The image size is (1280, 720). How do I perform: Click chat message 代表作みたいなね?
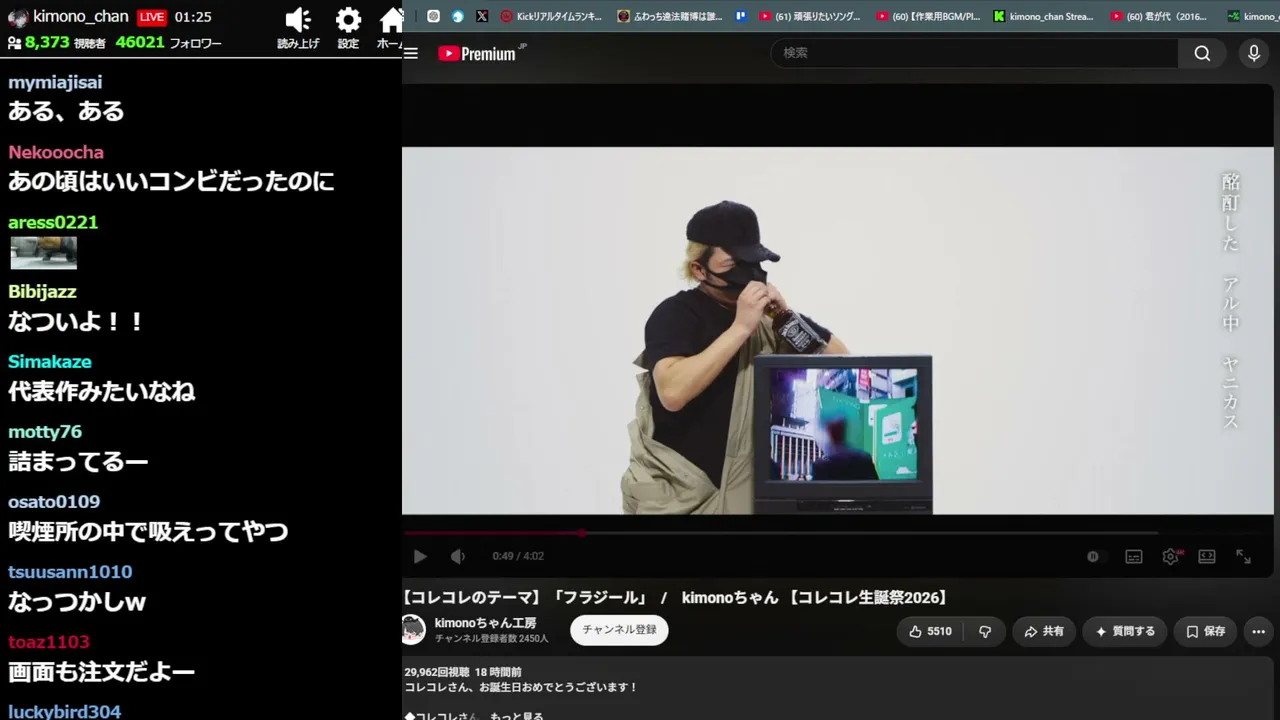point(101,391)
